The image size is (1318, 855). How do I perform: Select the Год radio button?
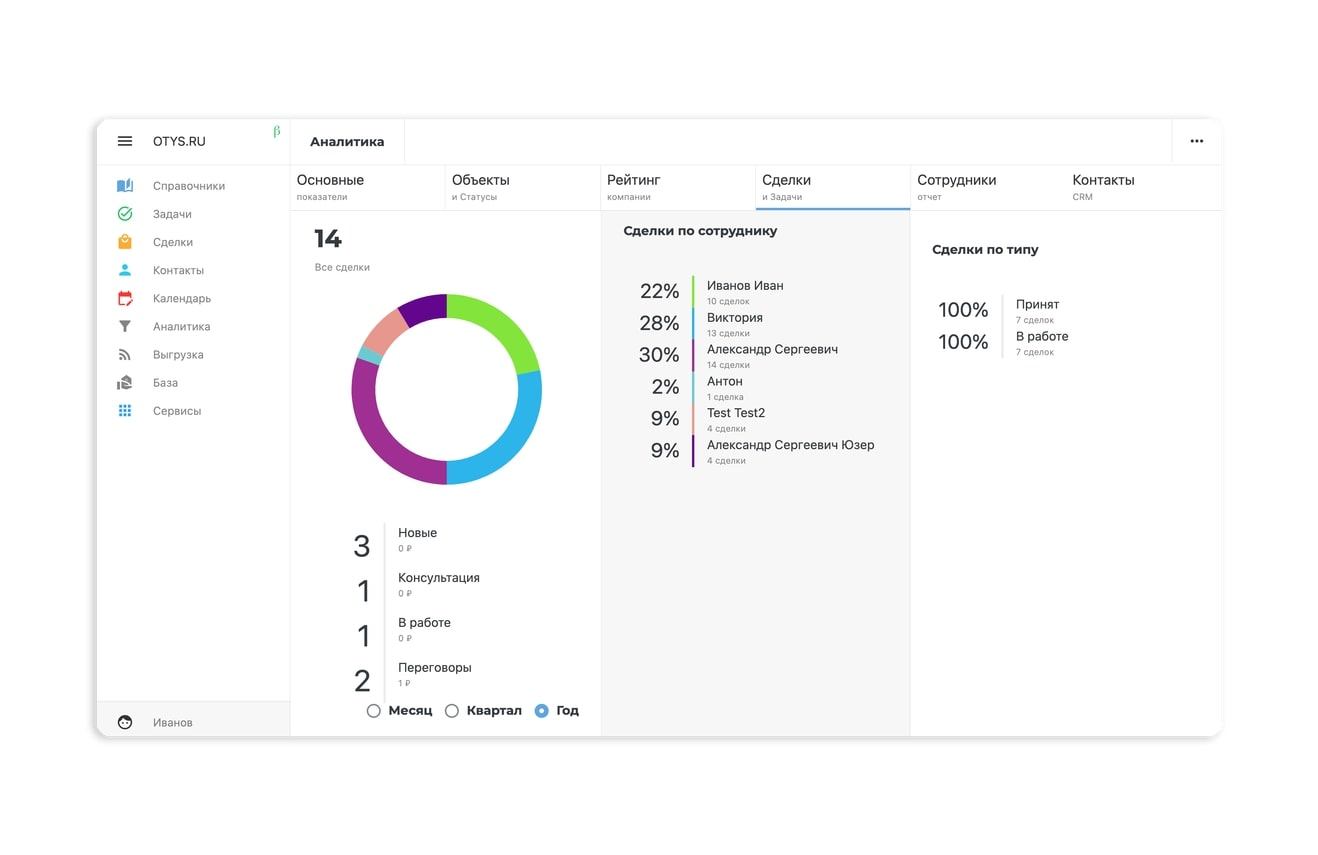(x=542, y=711)
